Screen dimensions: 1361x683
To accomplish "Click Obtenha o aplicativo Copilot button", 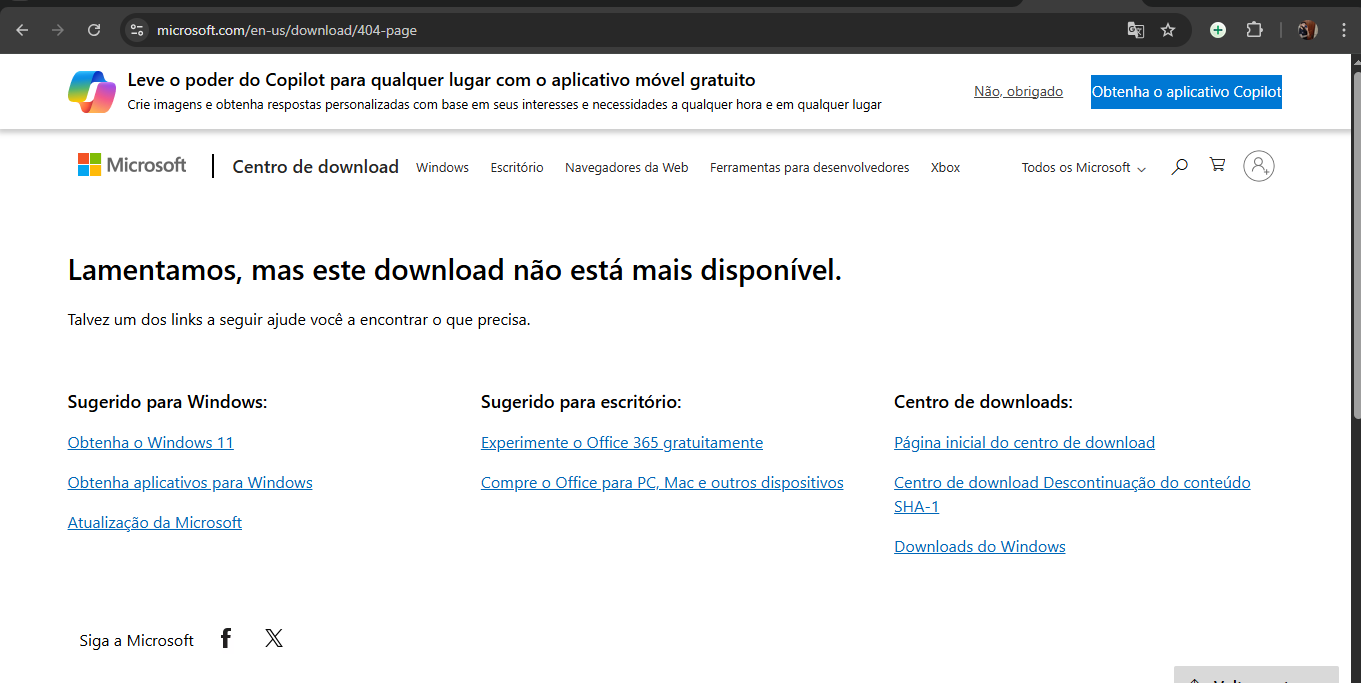I will pyautogui.click(x=1186, y=92).
